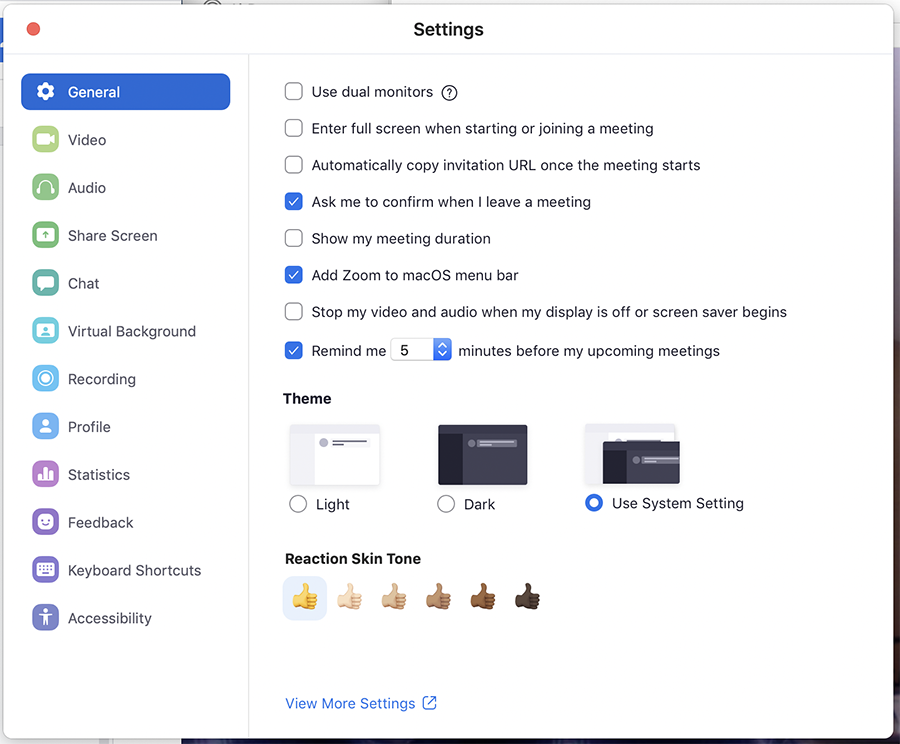900x744 pixels.
Task: Open the Chat settings section
Action: point(82,283)
